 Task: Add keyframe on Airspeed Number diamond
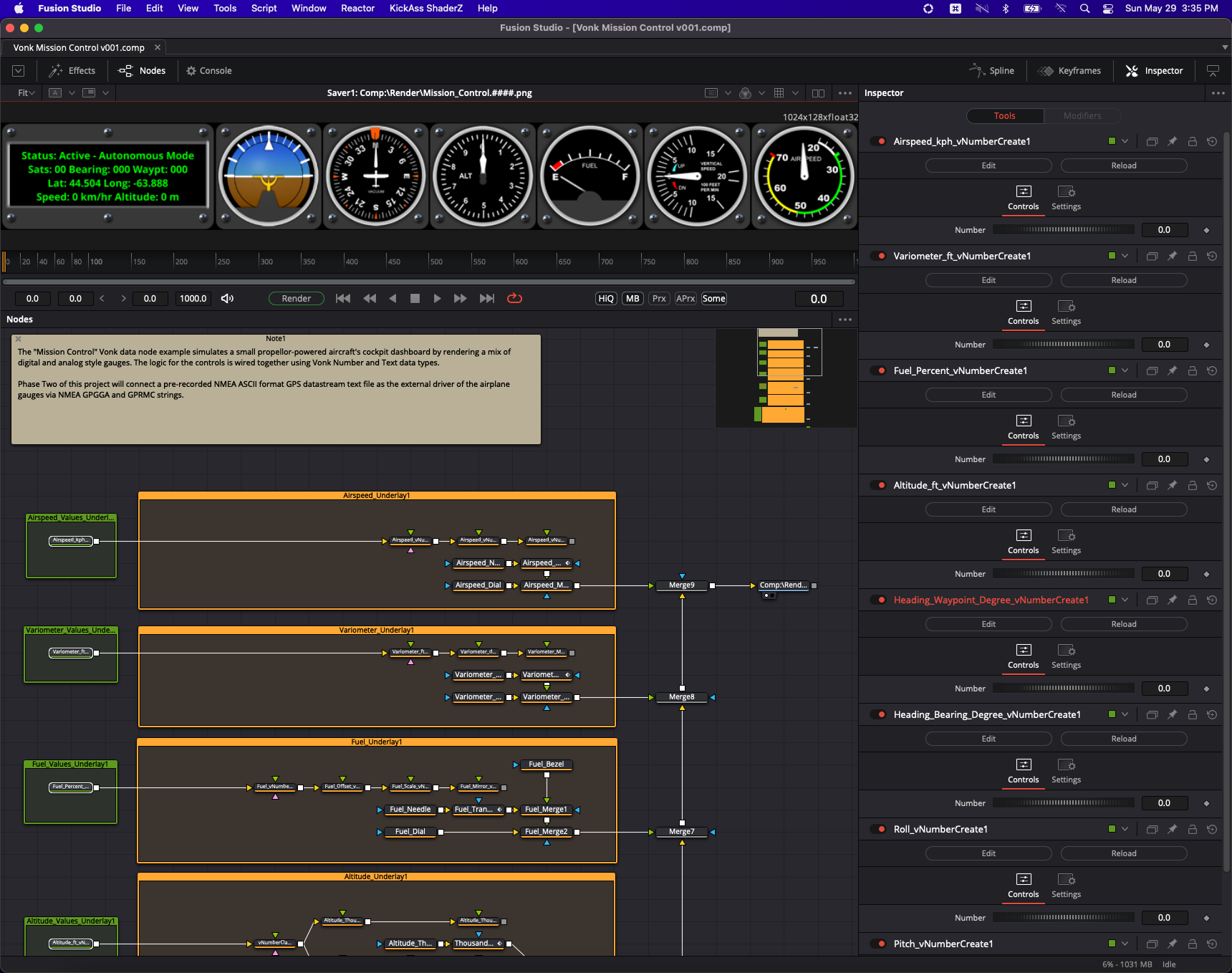(1207, 230)
